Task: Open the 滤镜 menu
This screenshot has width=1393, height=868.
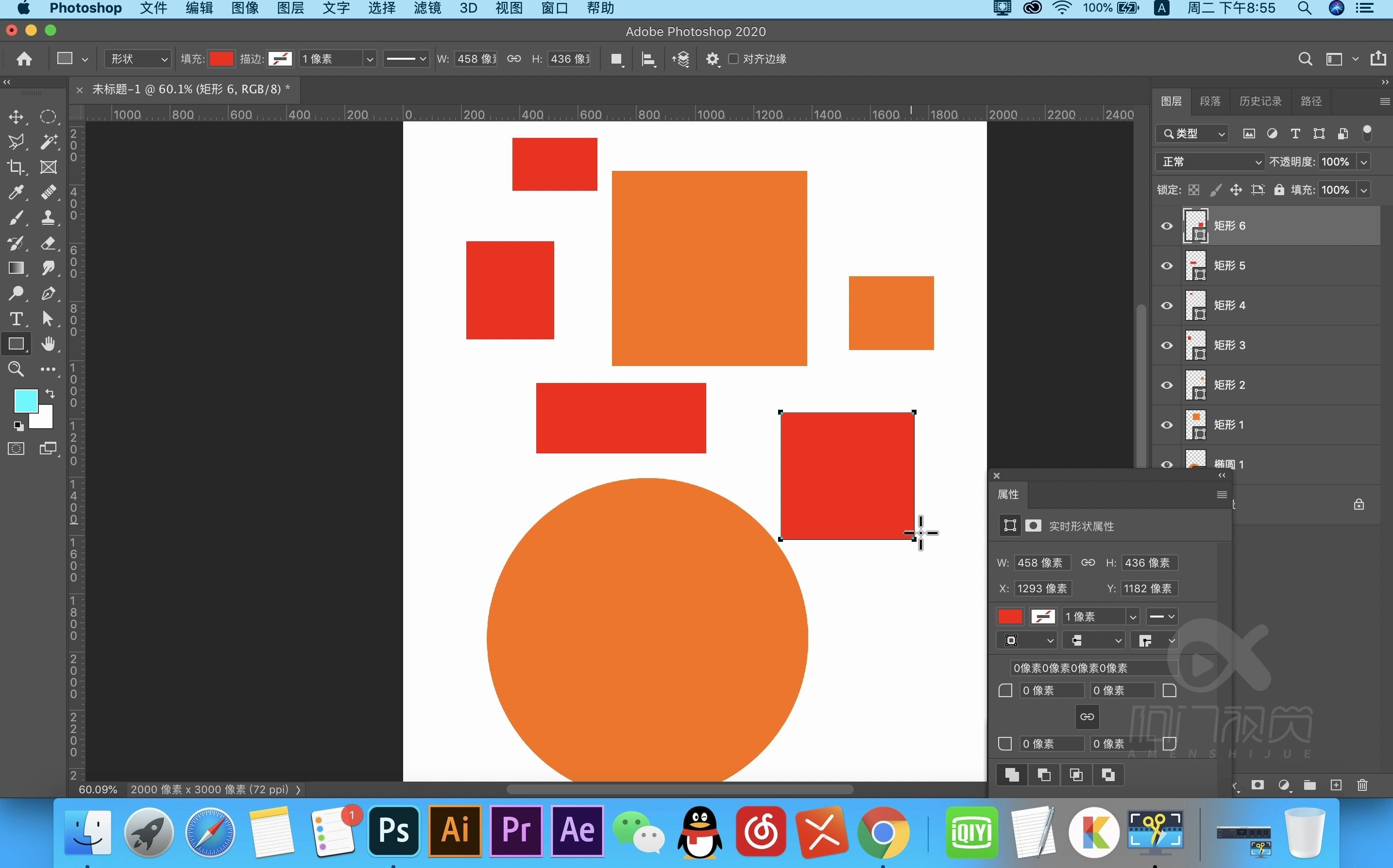Action: point(427,8)
